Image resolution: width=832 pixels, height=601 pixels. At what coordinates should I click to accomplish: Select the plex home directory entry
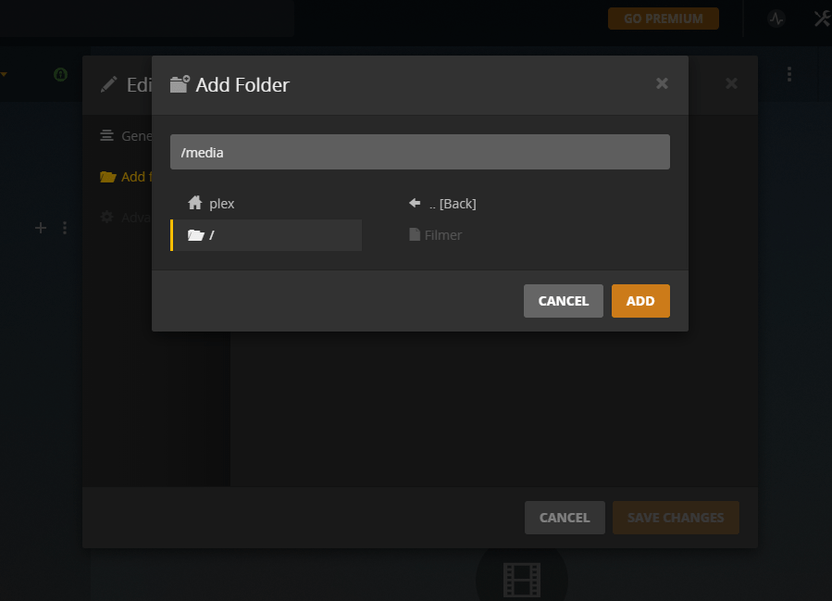266,203
